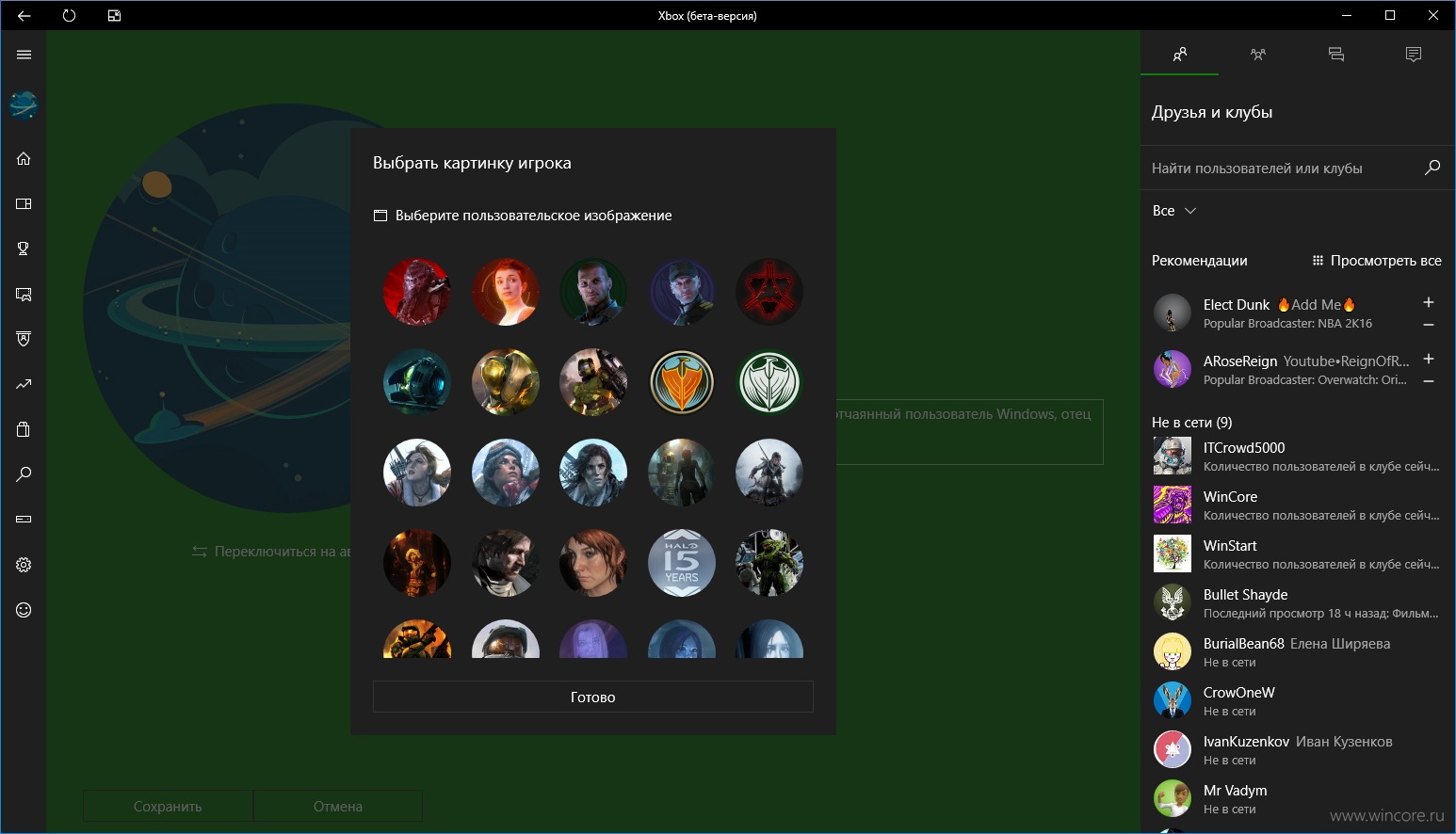This screenshot has width=1456, height=834.
Task: Open Mr Vadym friend entry
Action: 1297,799
